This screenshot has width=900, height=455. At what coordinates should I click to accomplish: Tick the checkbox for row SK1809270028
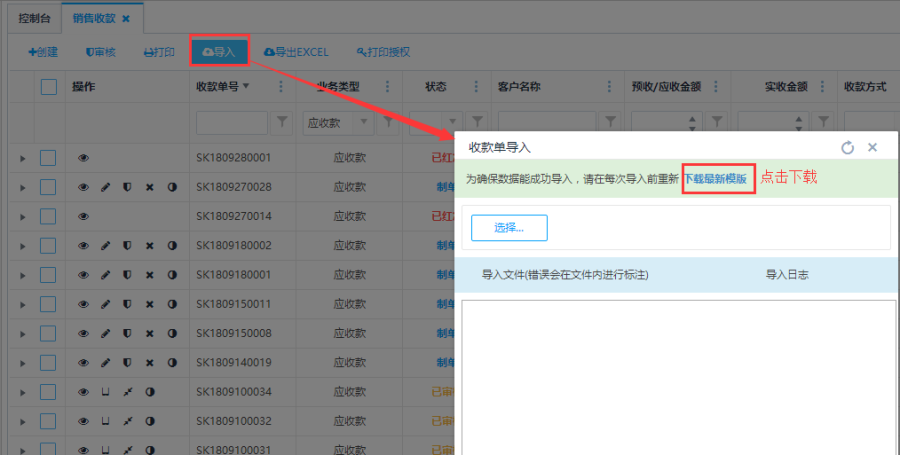coord(48,187)
